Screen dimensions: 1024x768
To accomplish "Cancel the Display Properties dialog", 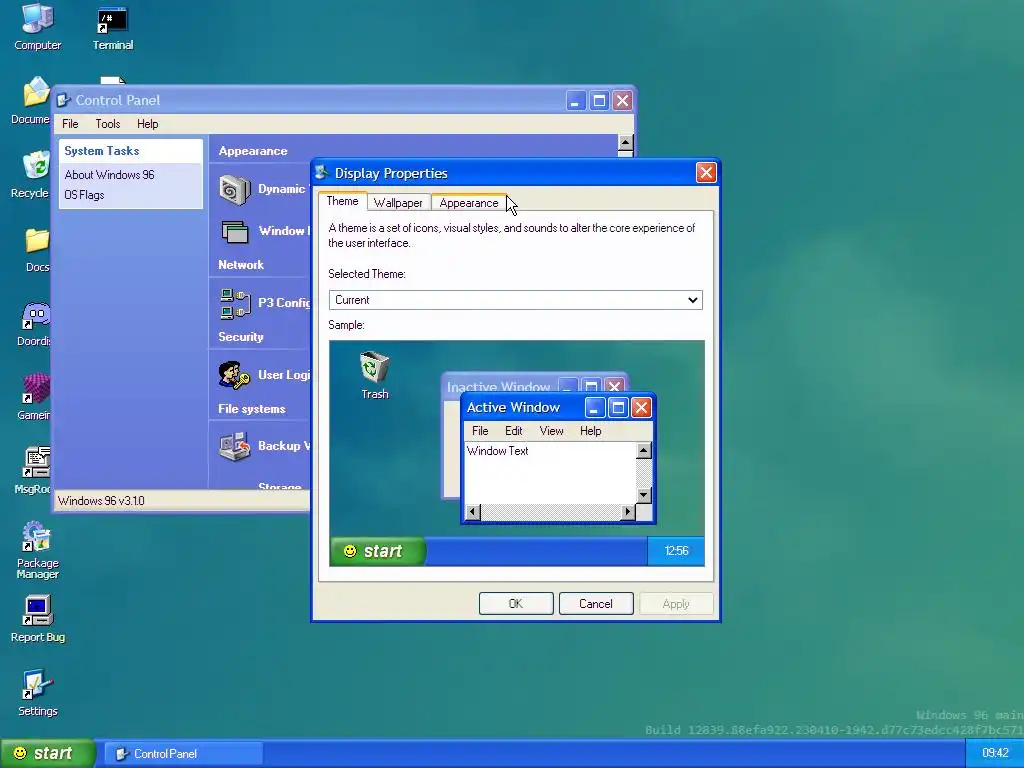I will (596, 603).
